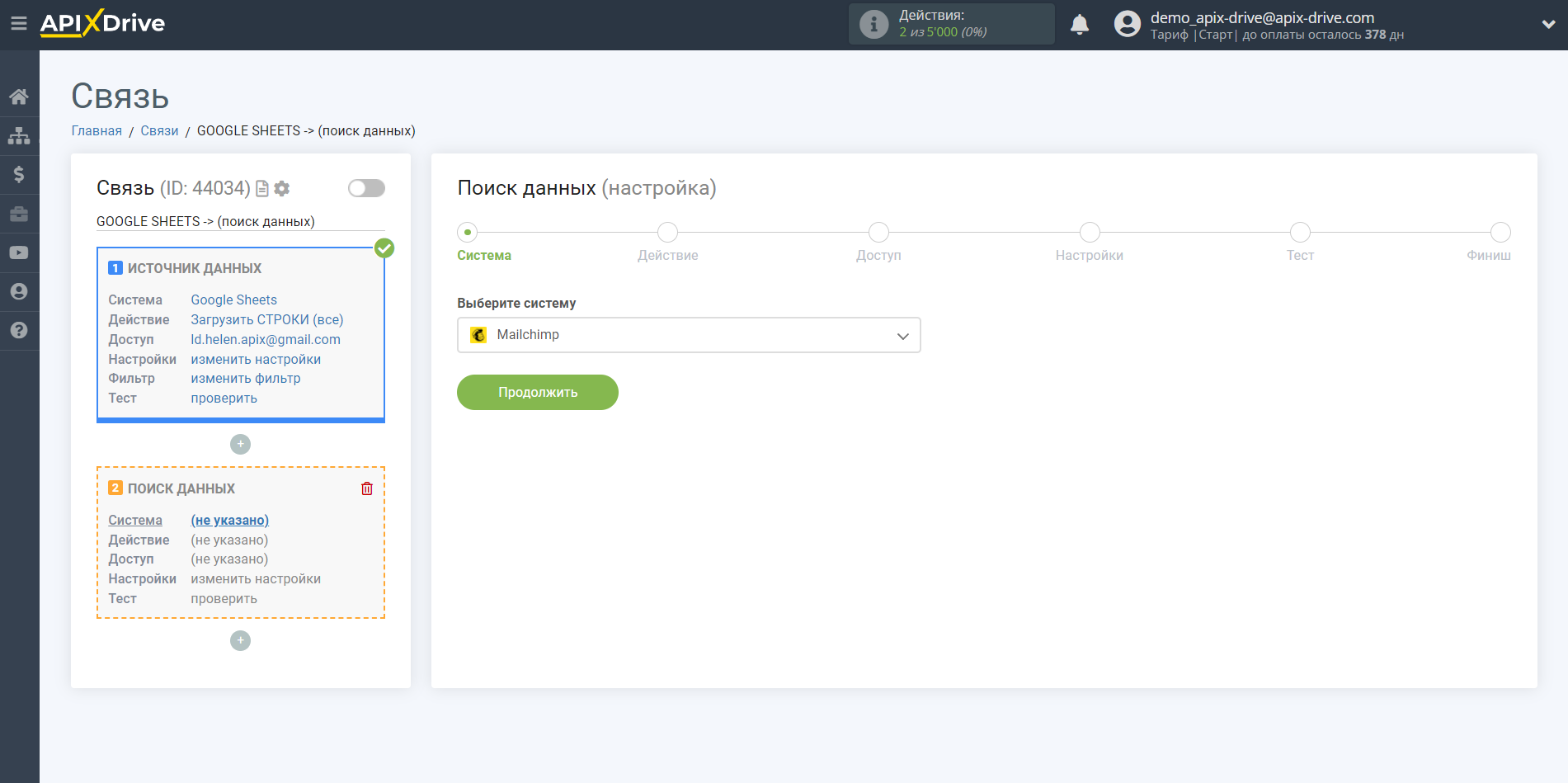
Task: Click the Система label in data search block
Action: pyautogui.click(x=135, y=520)
